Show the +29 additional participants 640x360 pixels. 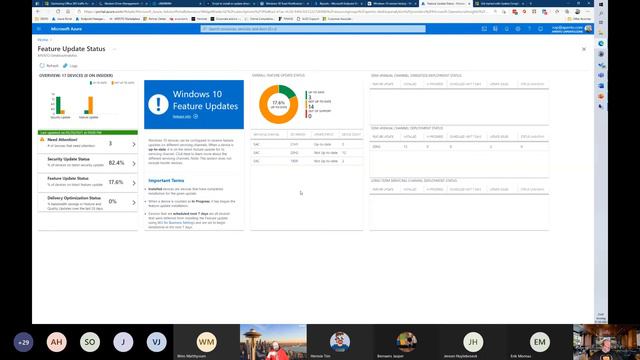23,342
